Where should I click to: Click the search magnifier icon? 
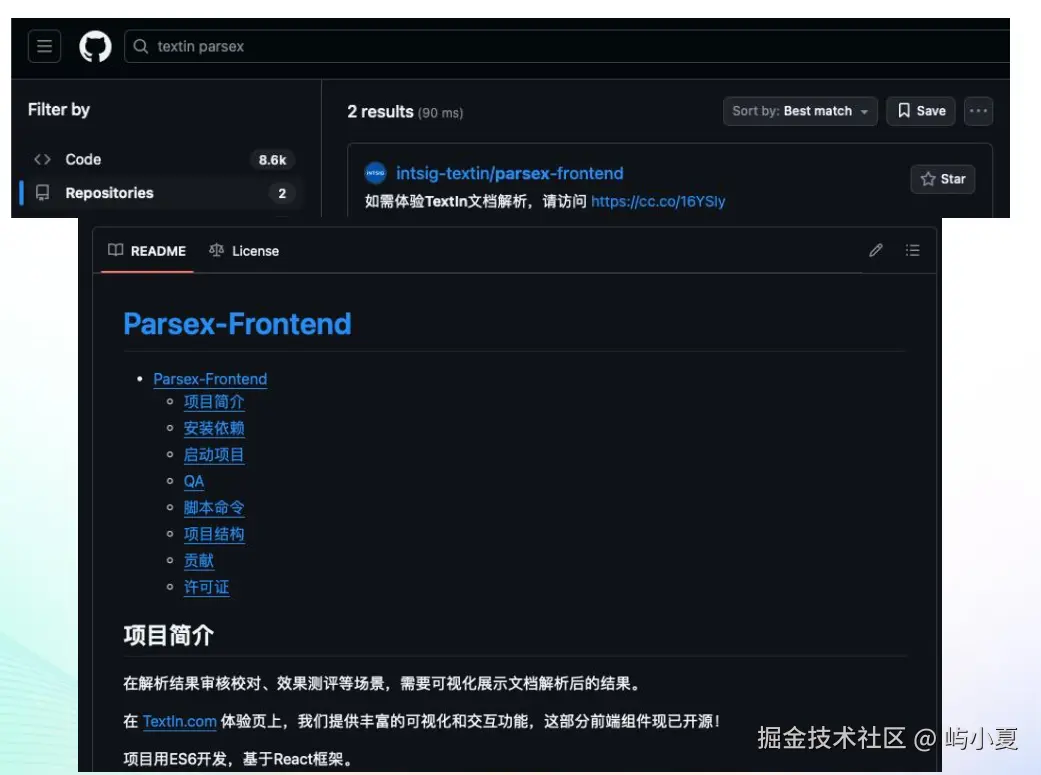click(141, 46)
